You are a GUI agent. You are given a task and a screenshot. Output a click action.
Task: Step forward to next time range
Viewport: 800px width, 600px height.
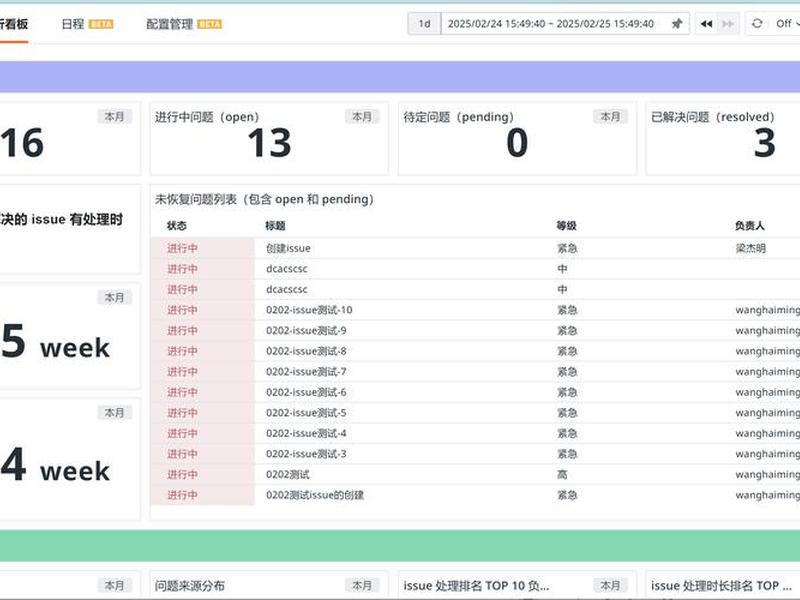click(728, 24)
